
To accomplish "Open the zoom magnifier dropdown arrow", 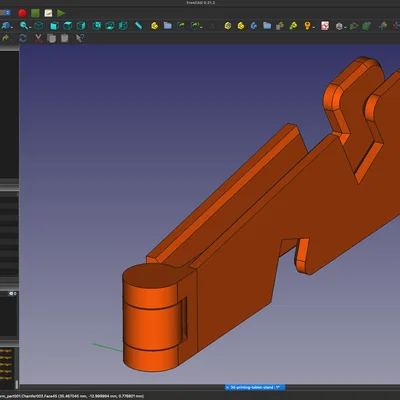I will click(30, 27).
